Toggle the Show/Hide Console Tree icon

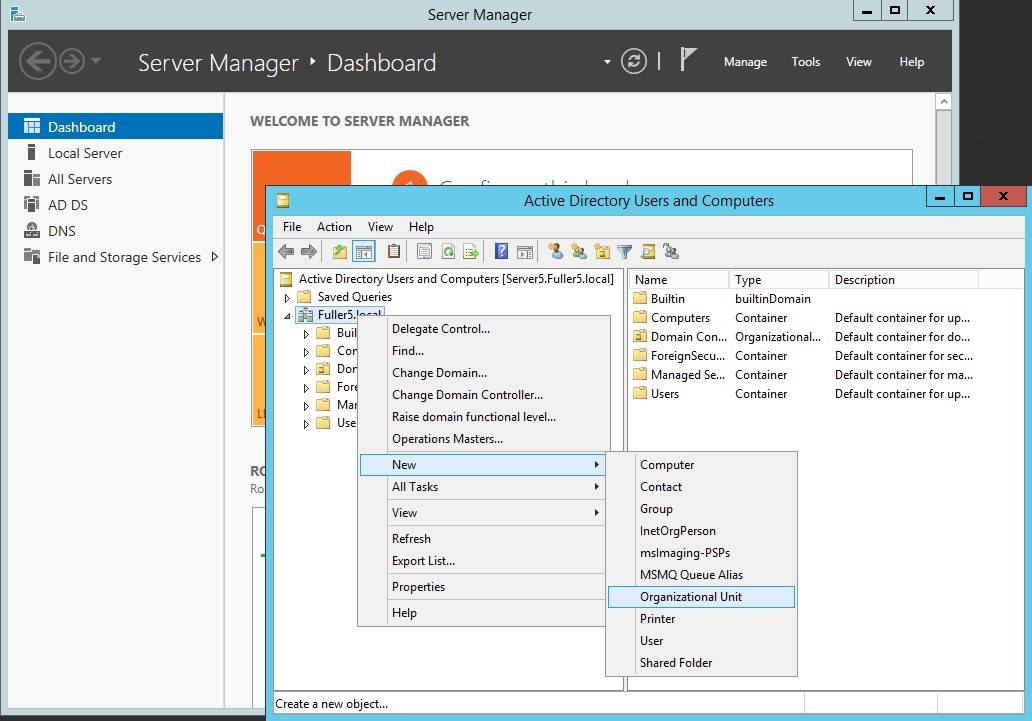click(x=364, y=252)
